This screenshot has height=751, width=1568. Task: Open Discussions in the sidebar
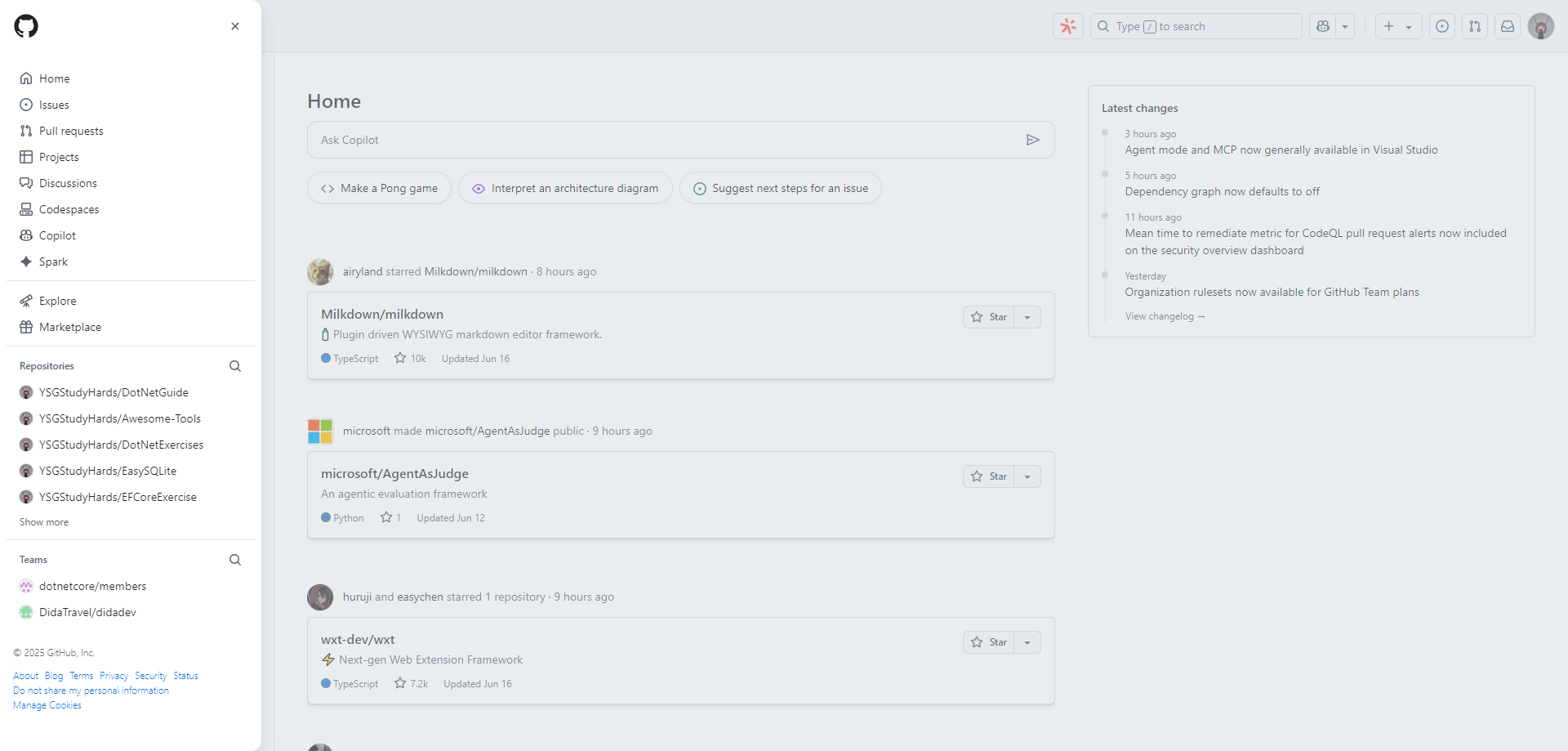(131, 183)
